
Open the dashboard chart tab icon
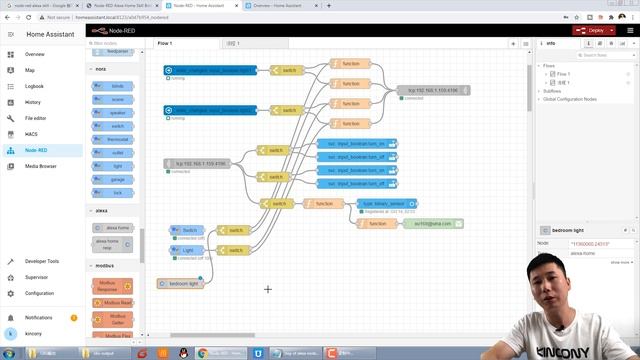pyautogui.click(x=622, y=43)
